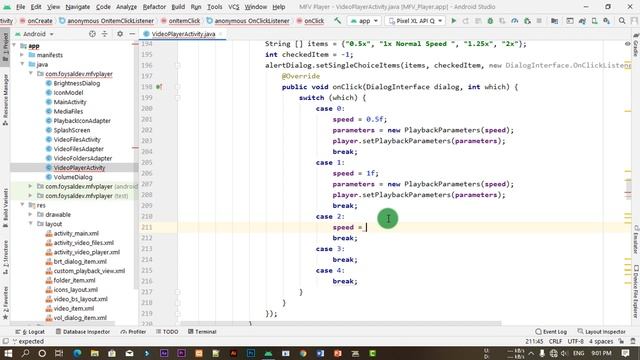640x360 pixels.
Task: Toggle the Emulator side panel
Action: click(x=636, y=240)
